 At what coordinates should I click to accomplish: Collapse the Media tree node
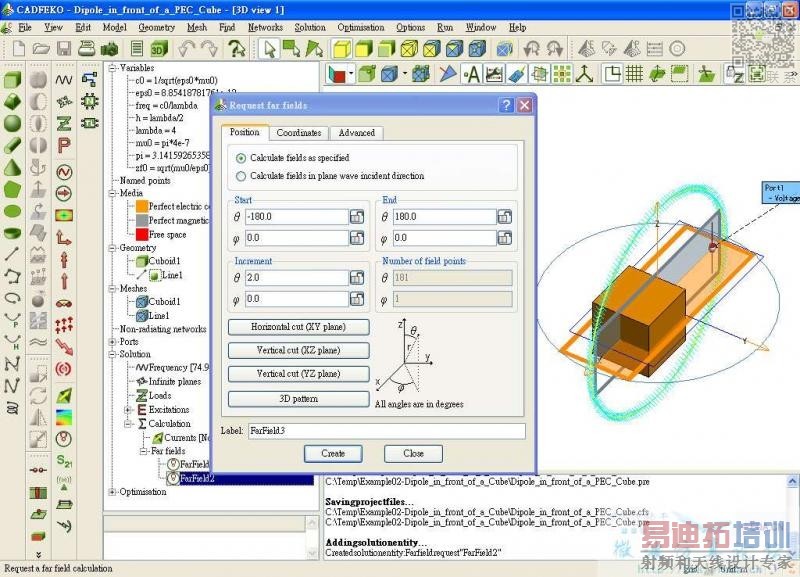pos(112,193)
